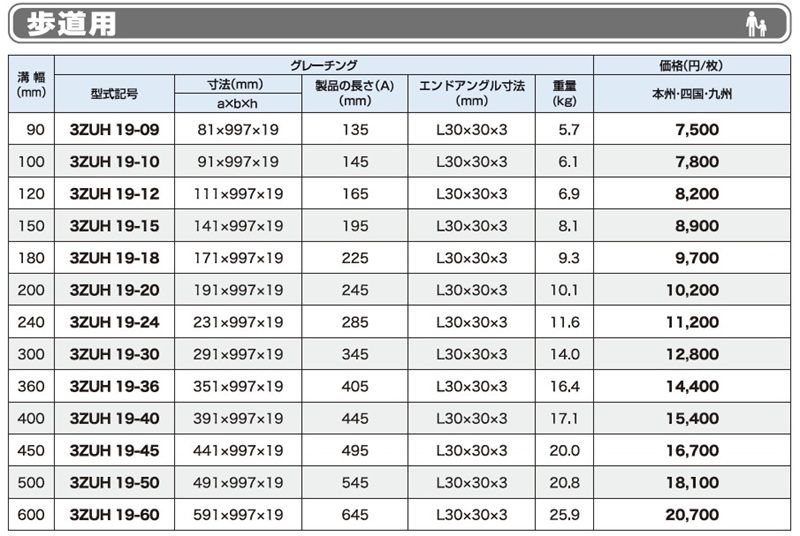Click weight value 5.7
The image size is (800, 536).
[x=568, y=130]
